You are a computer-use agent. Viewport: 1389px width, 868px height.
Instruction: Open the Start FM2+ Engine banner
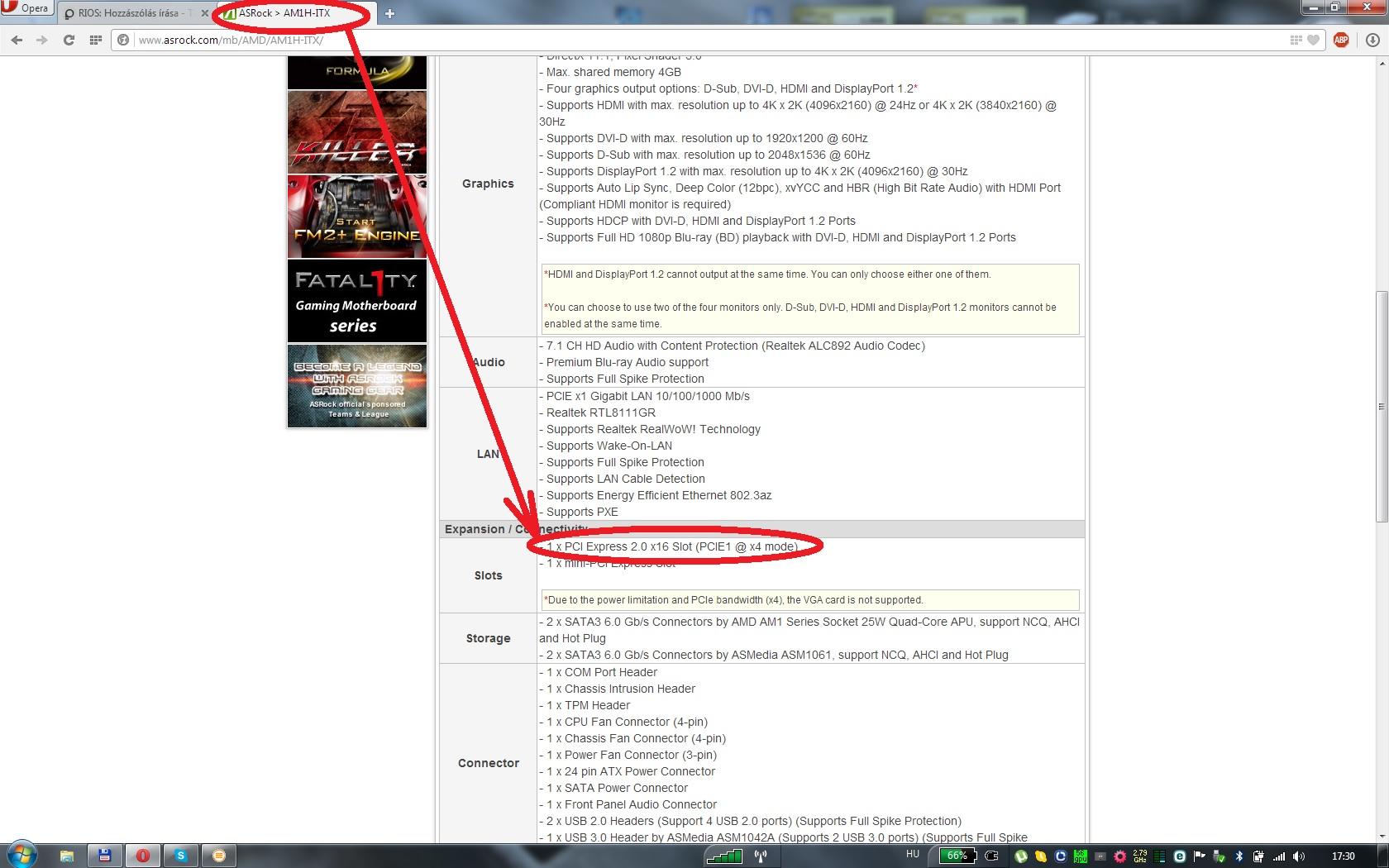pyautogui.click(x=357, y=217)
